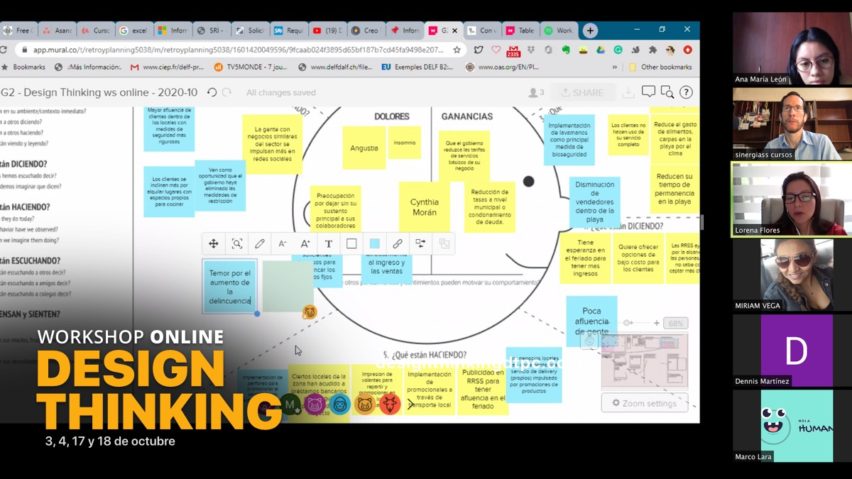Decrease sticky note font size with small A icon
852x479 pixels.
[282, 244]
